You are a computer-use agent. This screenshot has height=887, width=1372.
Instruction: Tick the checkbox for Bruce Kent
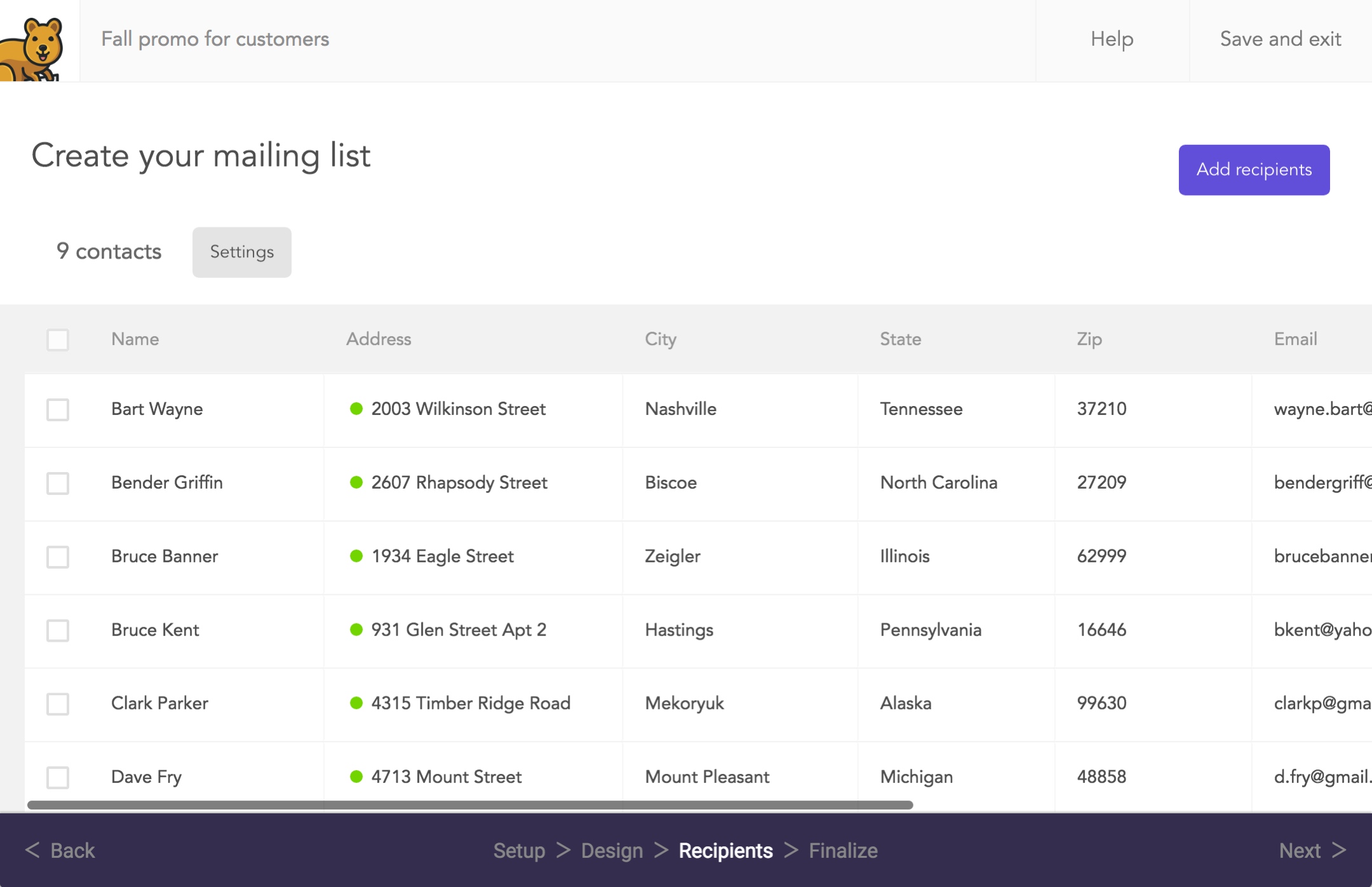[x=58, y=630]
